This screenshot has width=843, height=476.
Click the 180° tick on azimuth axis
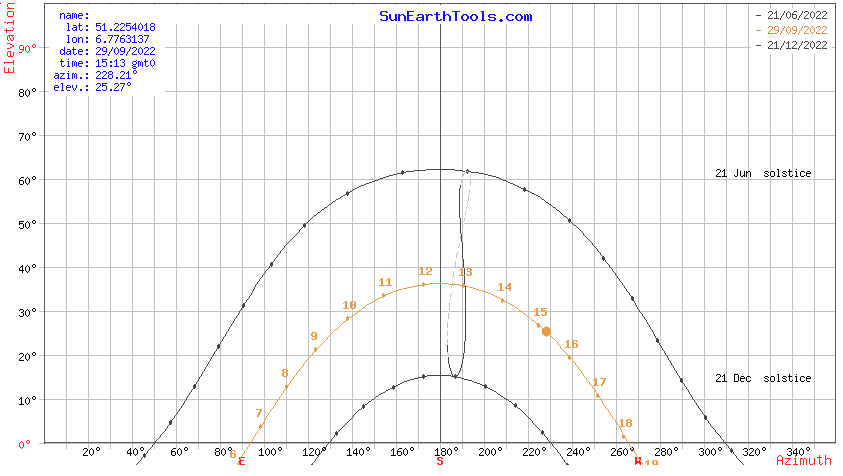tap(445, 452)
